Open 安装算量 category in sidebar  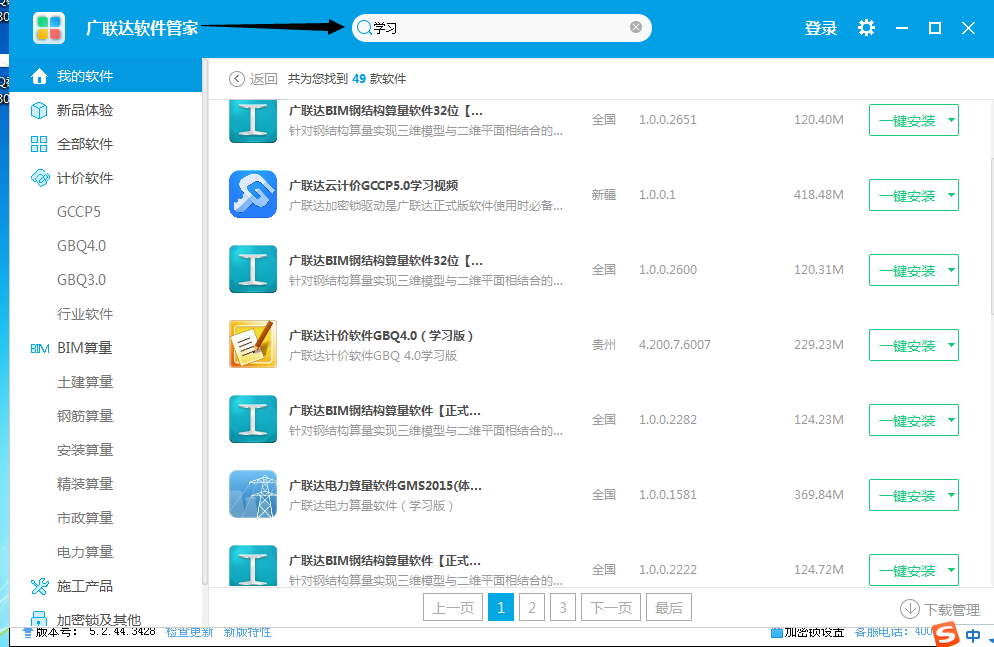coord(85,450)
